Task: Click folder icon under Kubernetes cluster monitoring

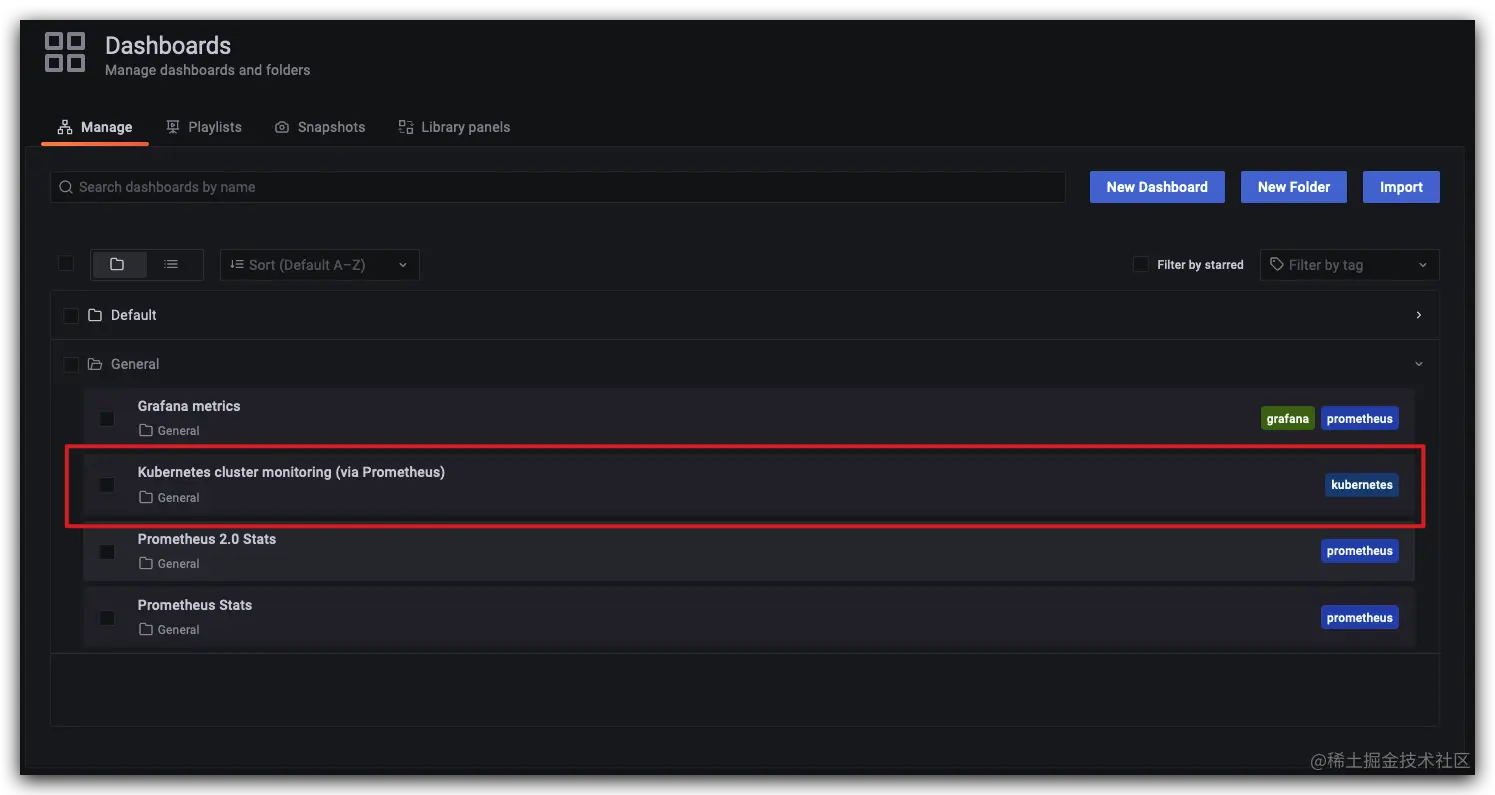Action: (x=146, y=497)
